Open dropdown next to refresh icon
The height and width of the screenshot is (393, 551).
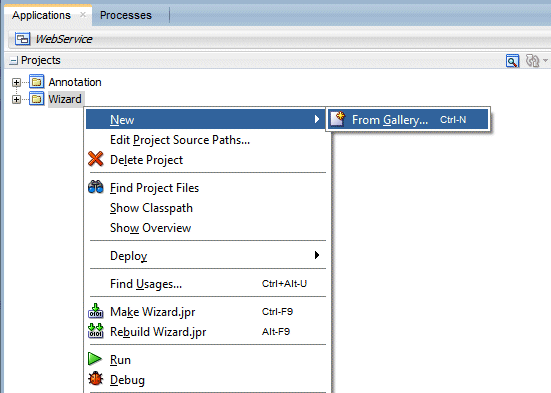pyautogui.click(x=545, y=60)
